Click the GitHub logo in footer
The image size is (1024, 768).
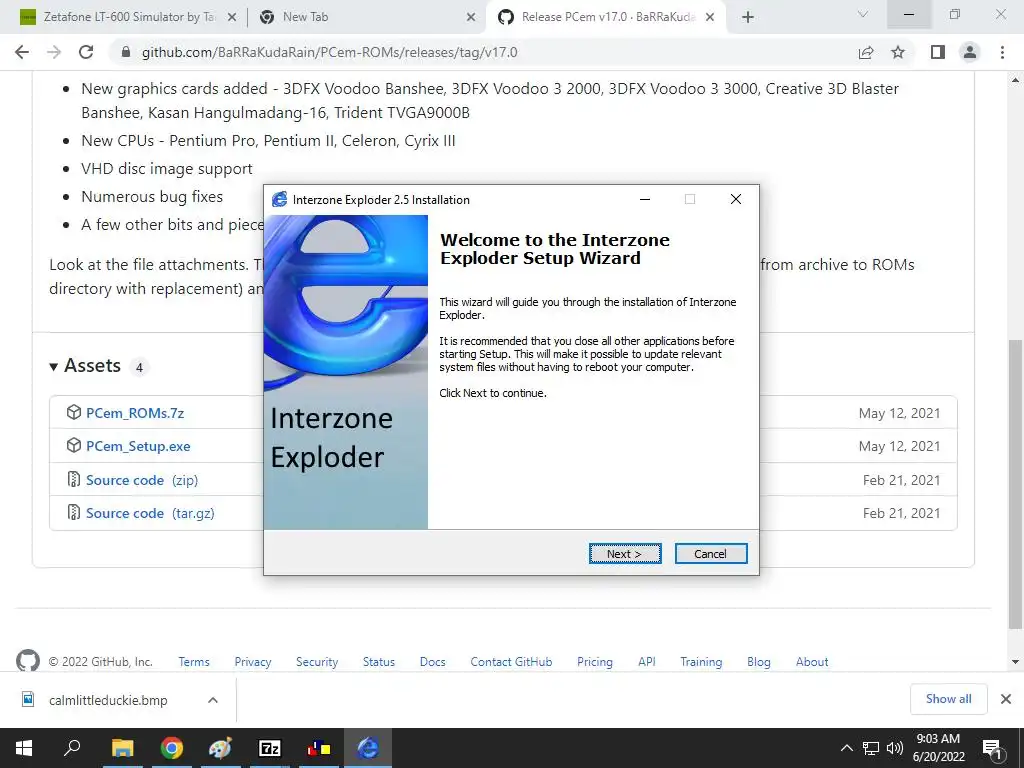point(27,661)
